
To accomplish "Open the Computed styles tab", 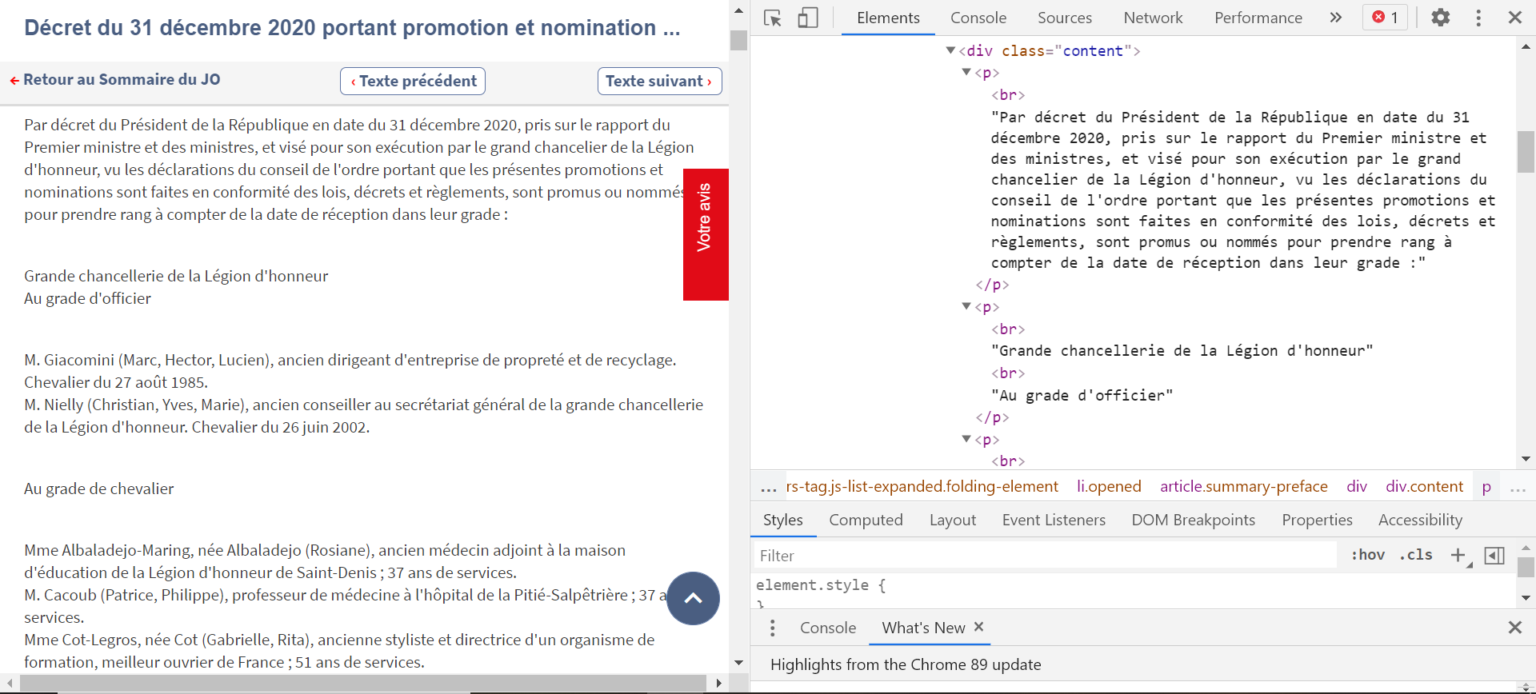I will [x=865, y=520].
